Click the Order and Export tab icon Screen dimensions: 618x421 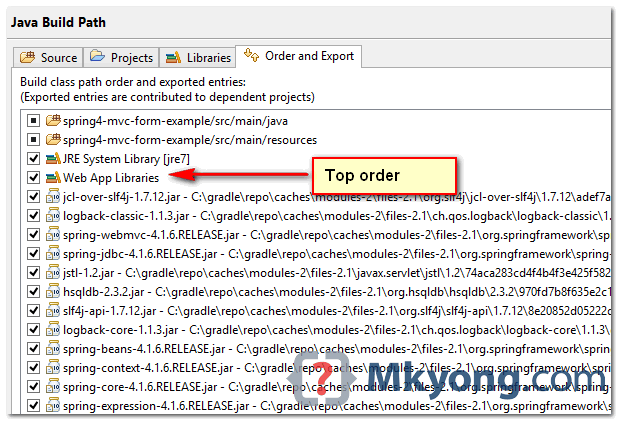click(x=251, y=55)
